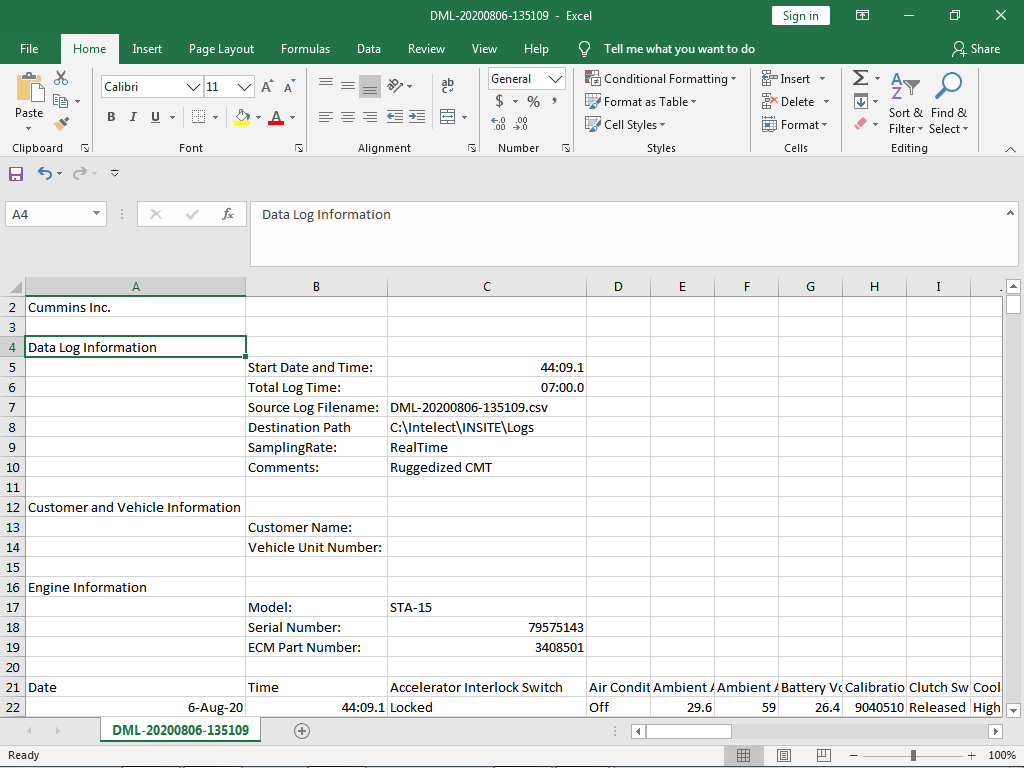Click the Sign in button
This screenshot has height=768, width=1024.
coord(800,15)
